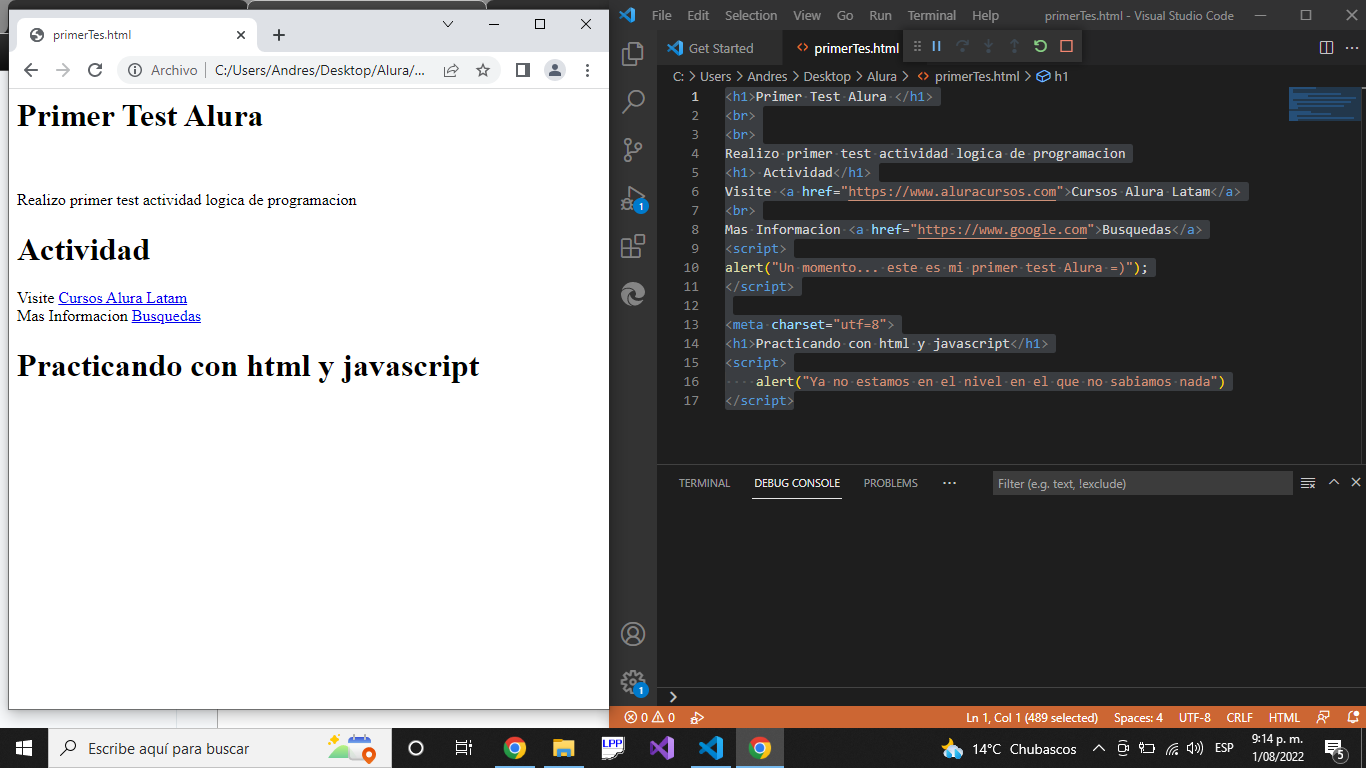Open Chrome profile avatar
1366x768 pixels.
[x=554, y=70]
